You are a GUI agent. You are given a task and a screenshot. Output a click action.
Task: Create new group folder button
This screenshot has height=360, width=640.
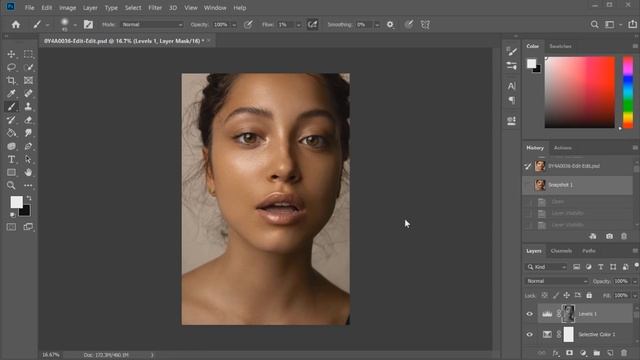(x=596, y=353)
